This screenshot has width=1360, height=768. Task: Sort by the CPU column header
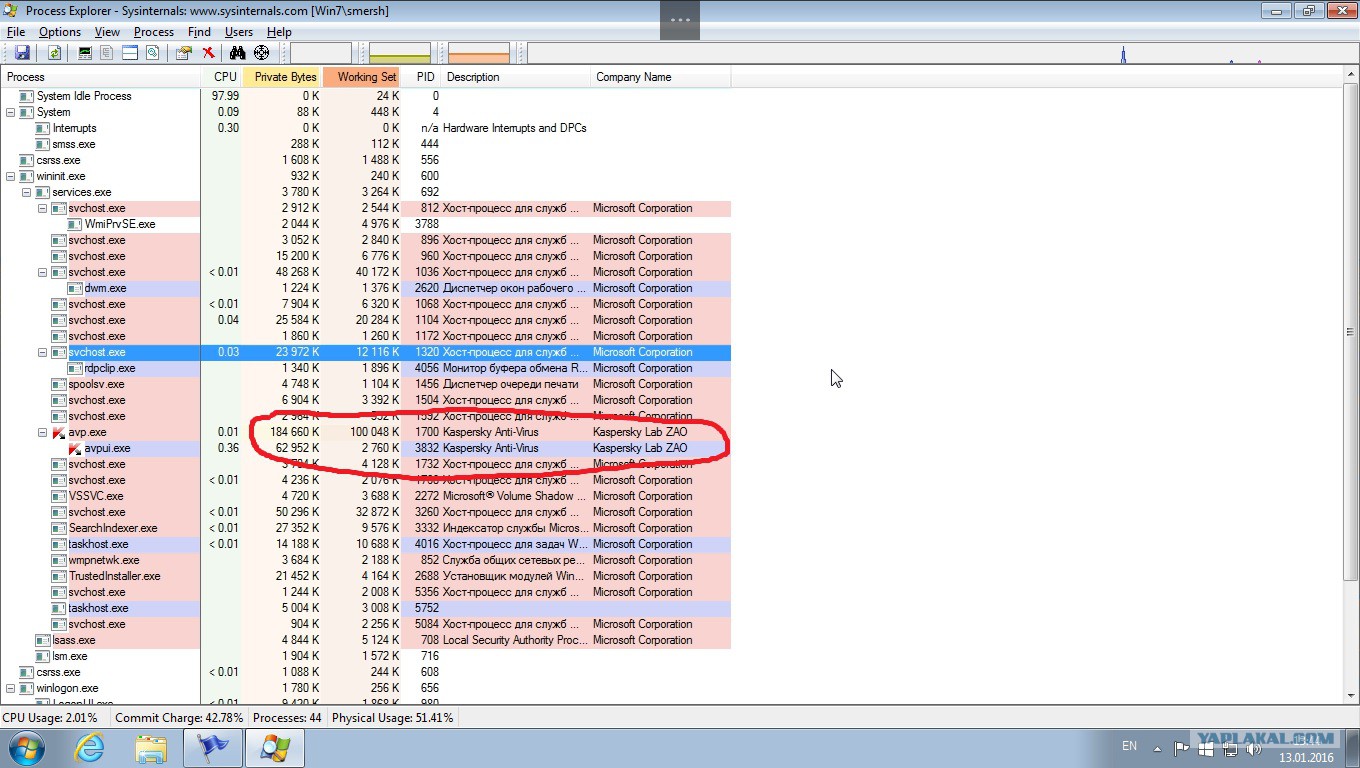point(221,77)
